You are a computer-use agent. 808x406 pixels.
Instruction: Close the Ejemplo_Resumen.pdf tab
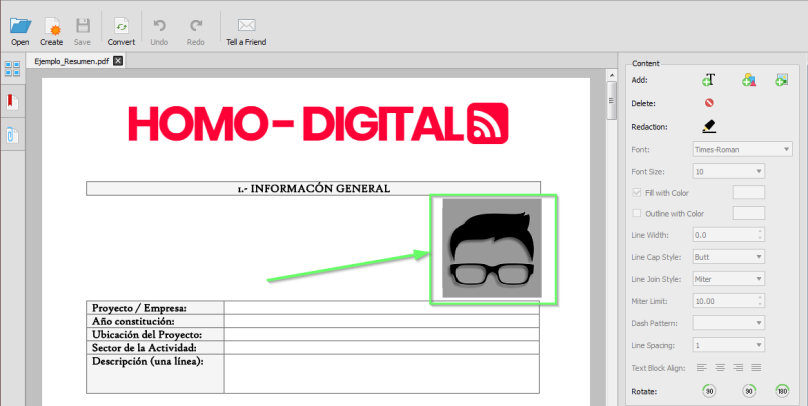click(x=118, y=61)
